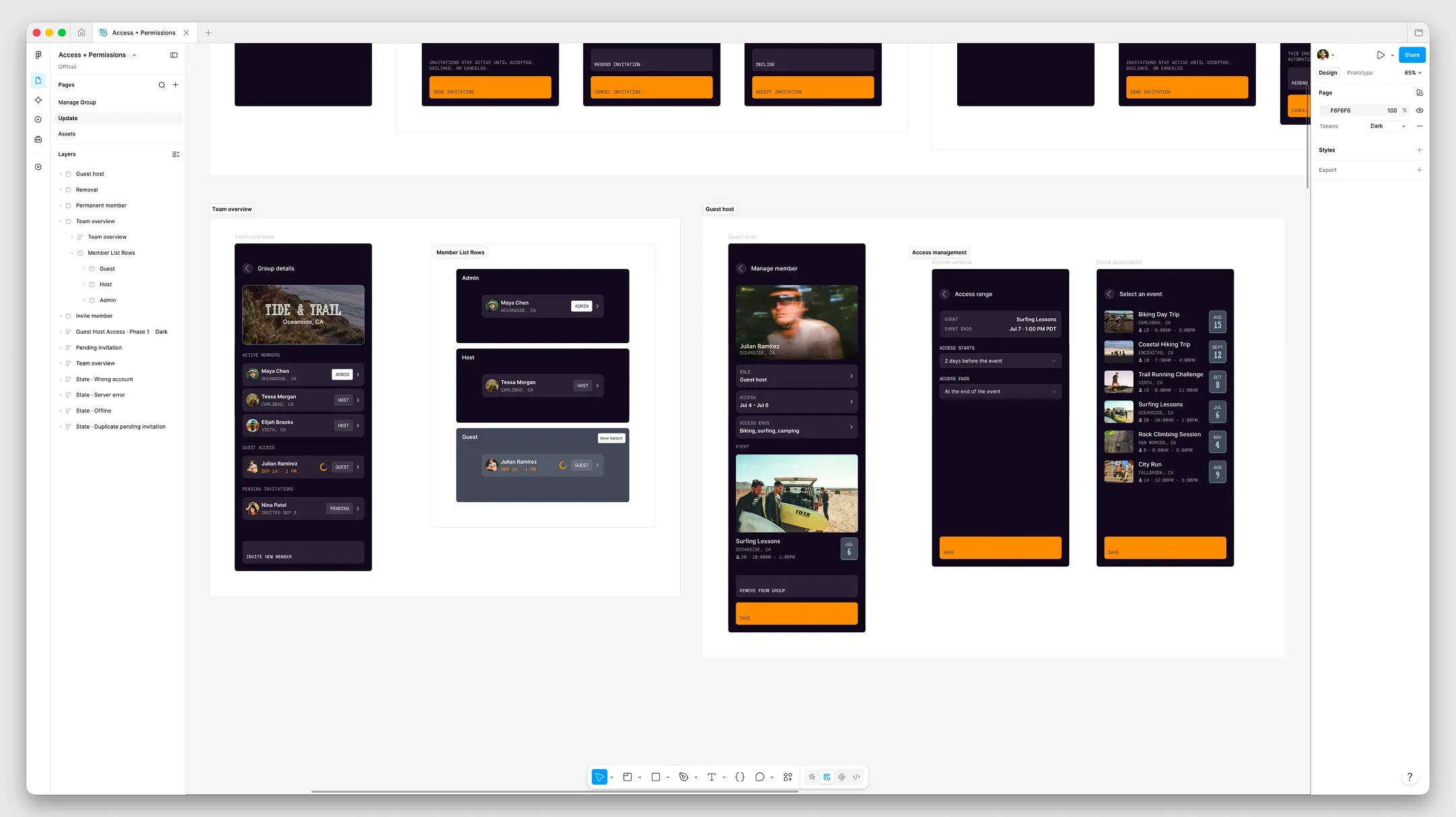Open the Move tool options chevron
The height and width of the screenshot is (817, 1456).
(611, 778)
